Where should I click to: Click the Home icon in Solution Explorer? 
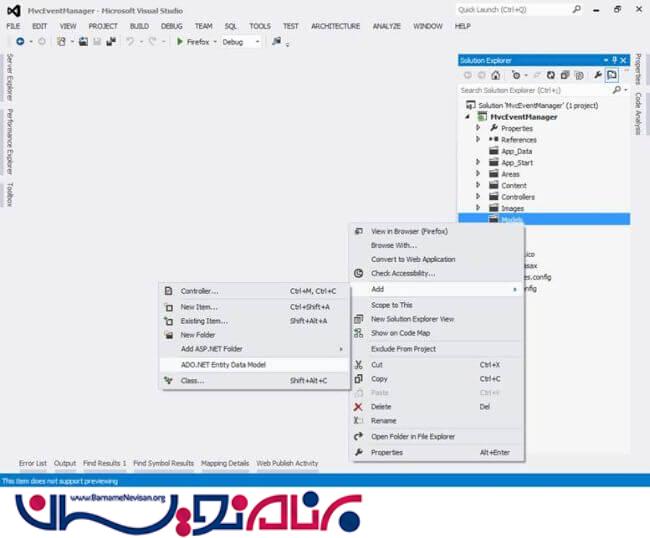[x=495, y=75]
